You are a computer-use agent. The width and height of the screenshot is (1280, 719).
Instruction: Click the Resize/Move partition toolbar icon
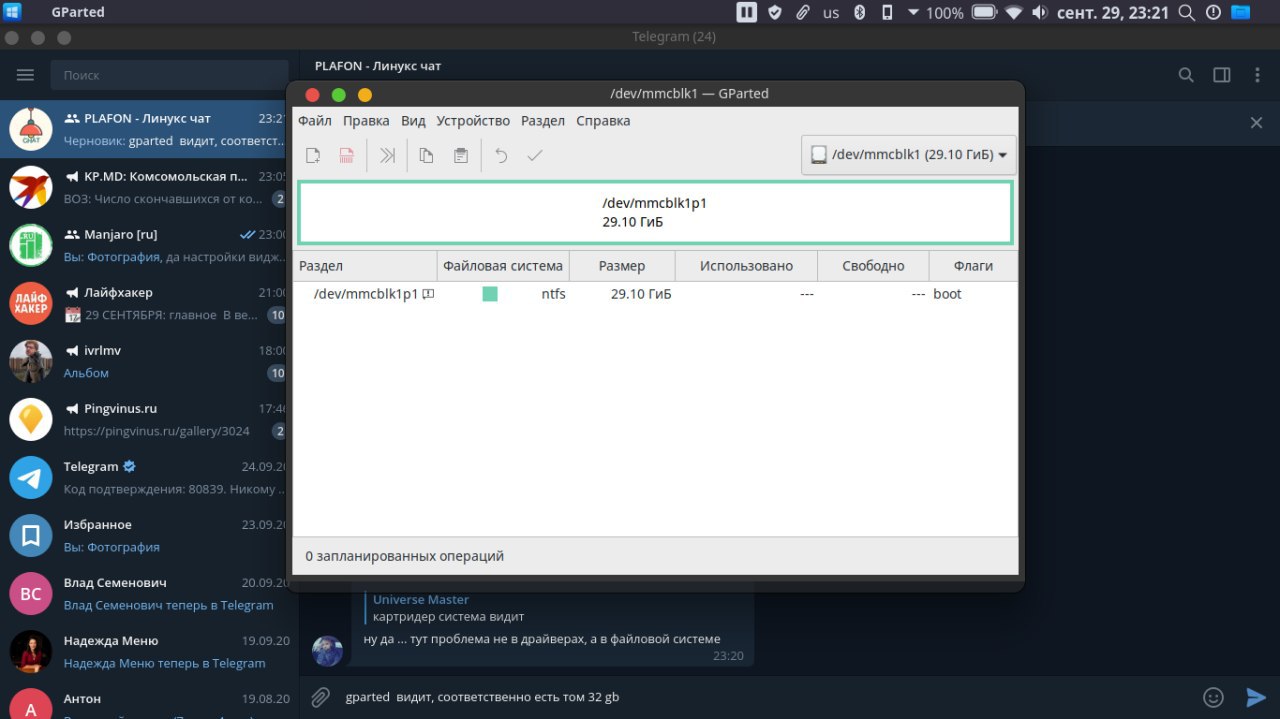coord(388,155)
